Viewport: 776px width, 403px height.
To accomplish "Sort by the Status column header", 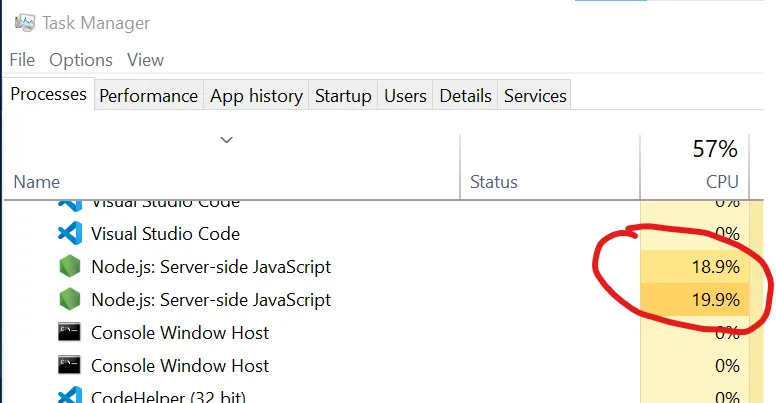I will click(493, 182).
